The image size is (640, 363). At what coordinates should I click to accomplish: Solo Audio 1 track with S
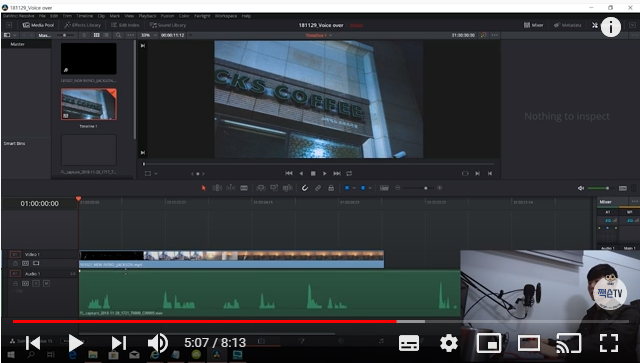(x=36, y=283)
